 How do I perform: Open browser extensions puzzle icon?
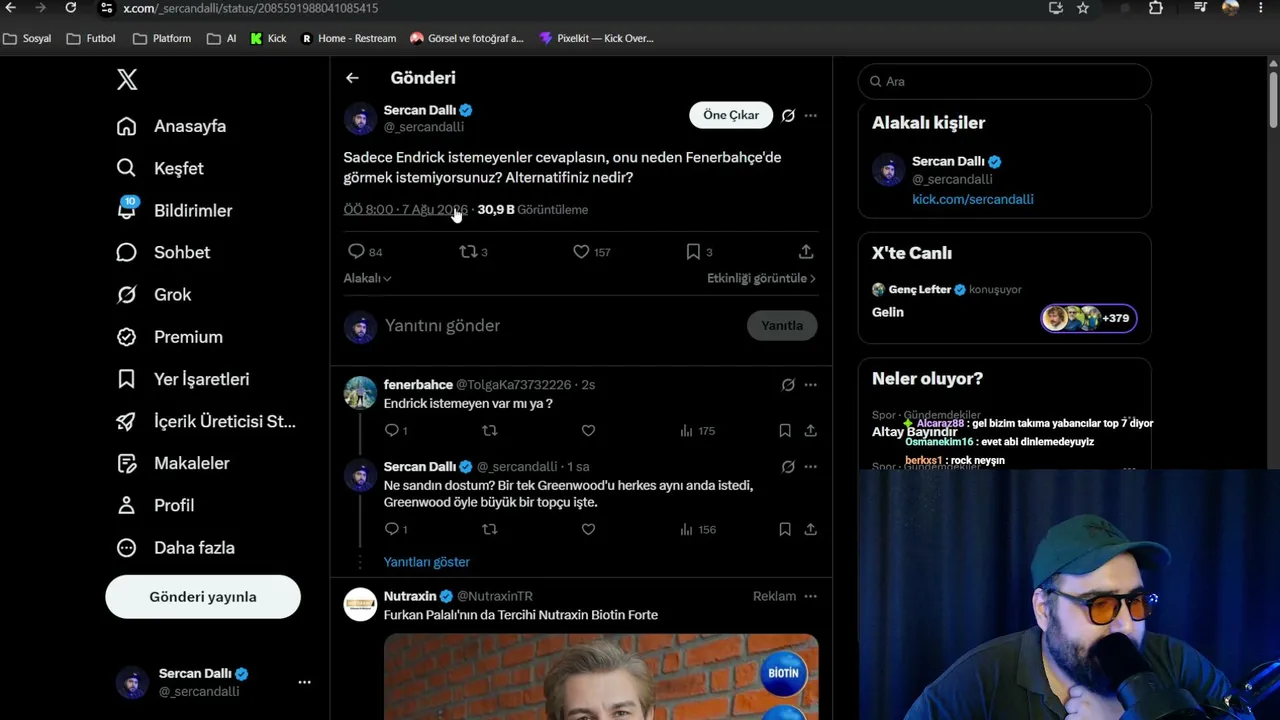1156,8
